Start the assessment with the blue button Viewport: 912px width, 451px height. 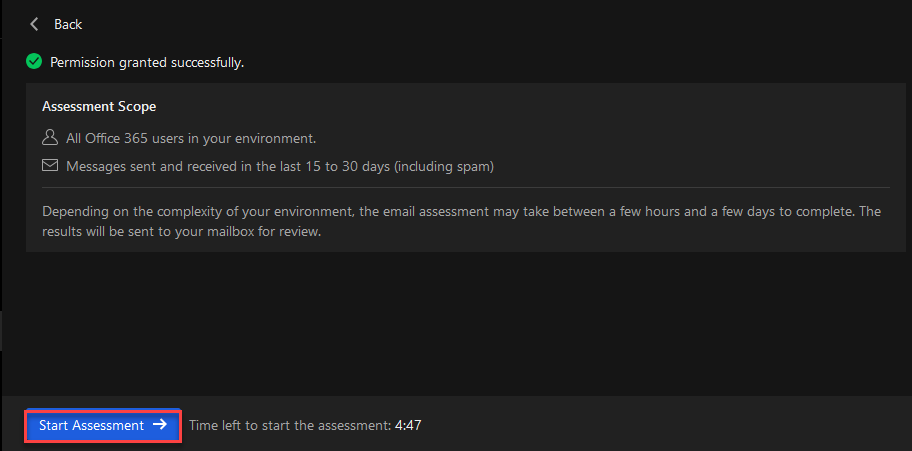click(103, 425)
